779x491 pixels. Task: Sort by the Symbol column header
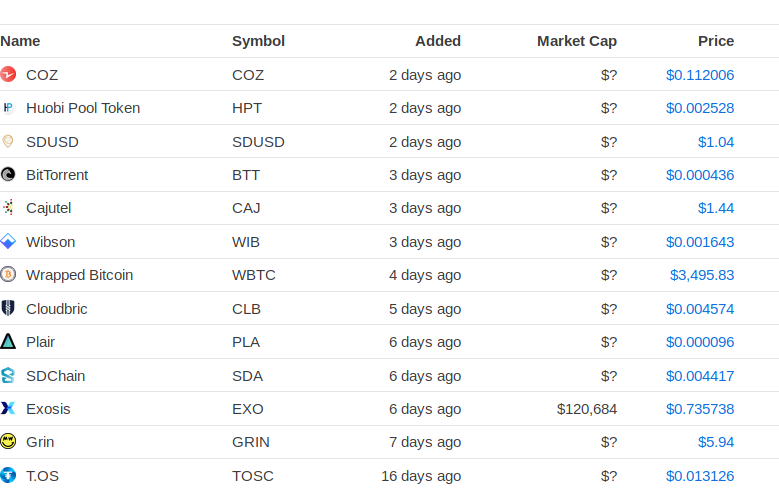click(258, 41)
